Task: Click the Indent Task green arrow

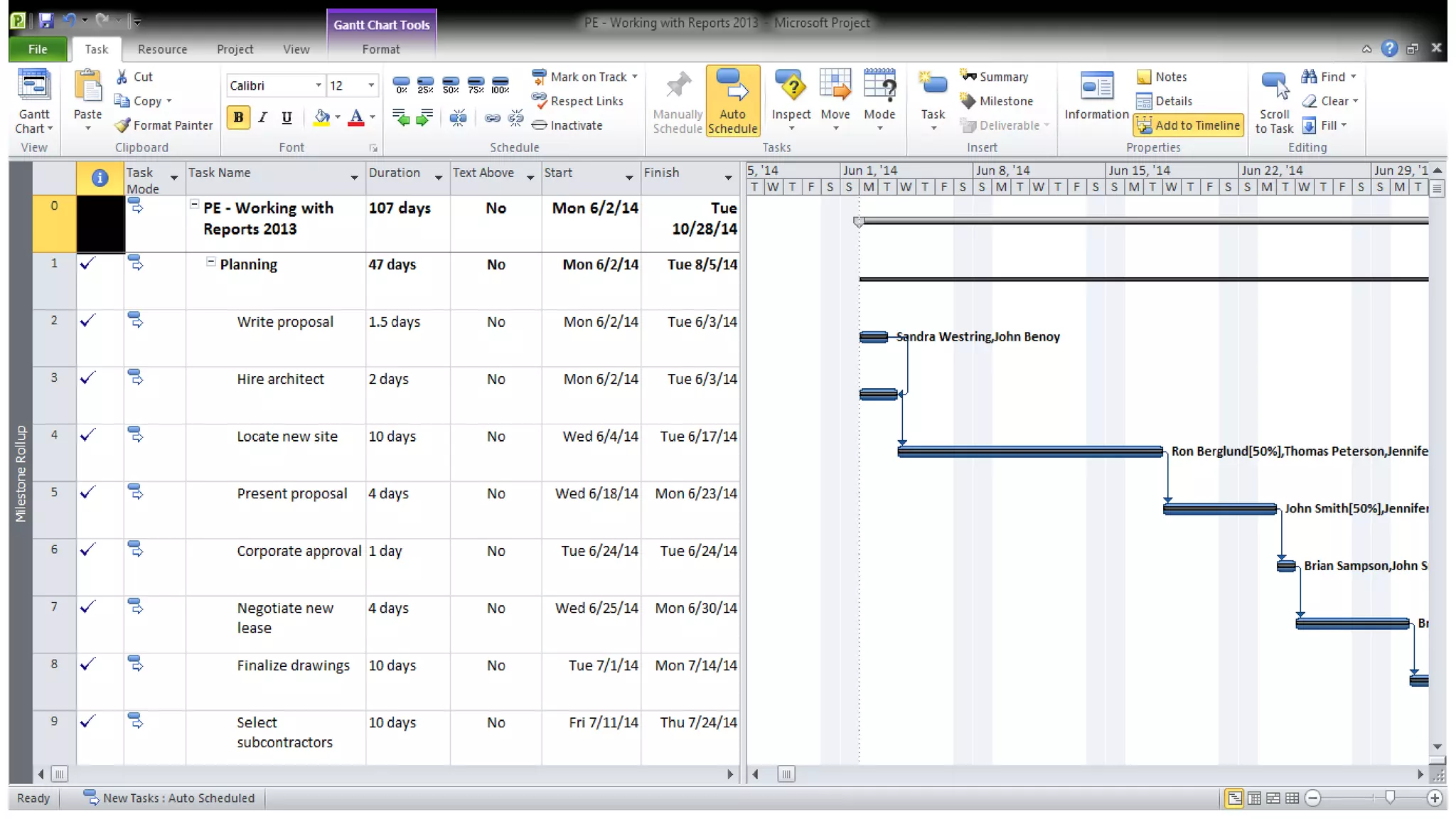Action: [424, 118]
